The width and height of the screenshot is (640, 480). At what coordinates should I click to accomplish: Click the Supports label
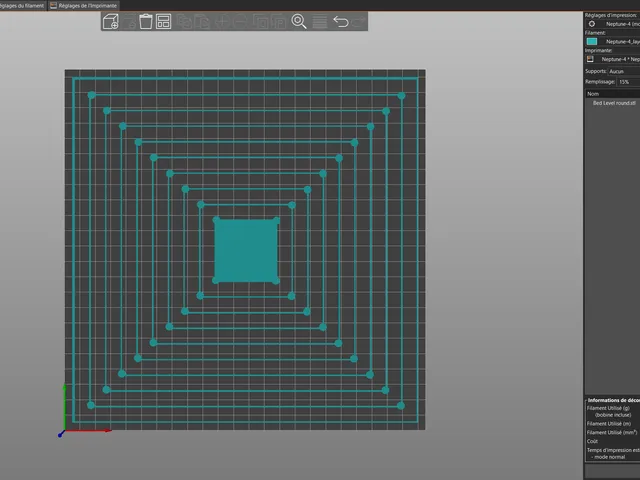pos(596,71)
